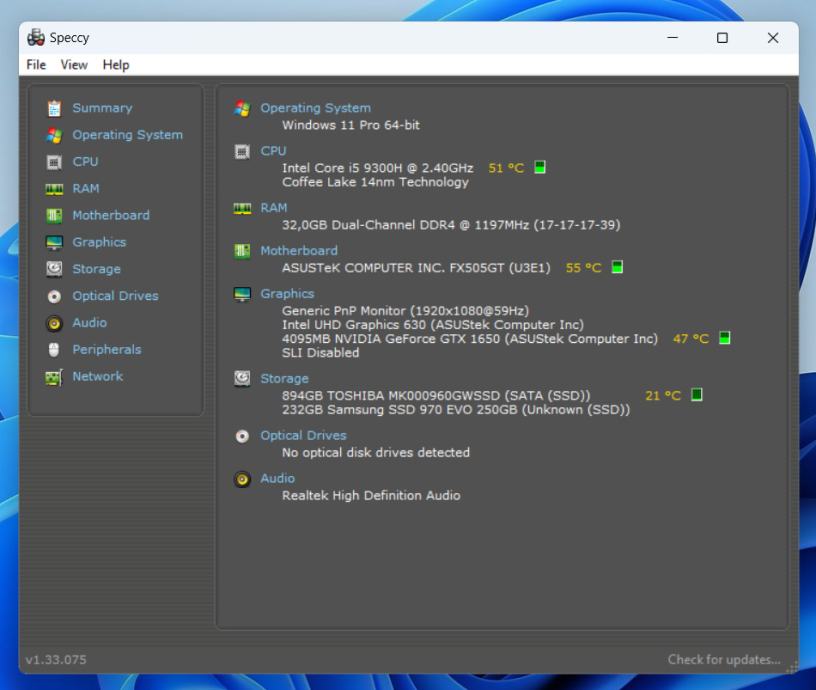
Task: Click the Motherboard icon in sidebar
Action: pos(54,216)
